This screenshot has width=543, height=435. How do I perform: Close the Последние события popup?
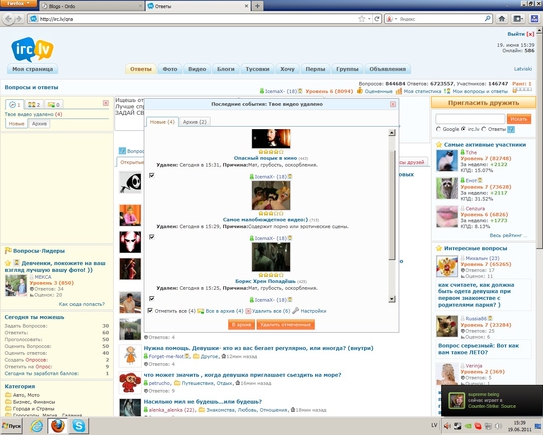[393, 104]
